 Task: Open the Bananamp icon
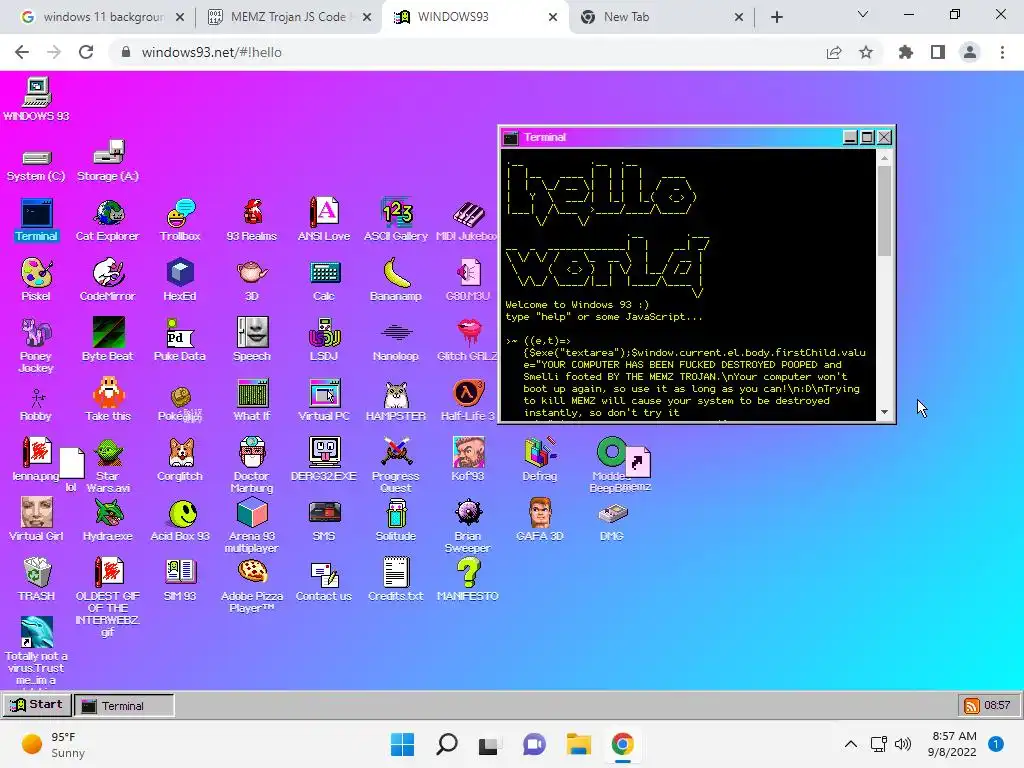396,280
